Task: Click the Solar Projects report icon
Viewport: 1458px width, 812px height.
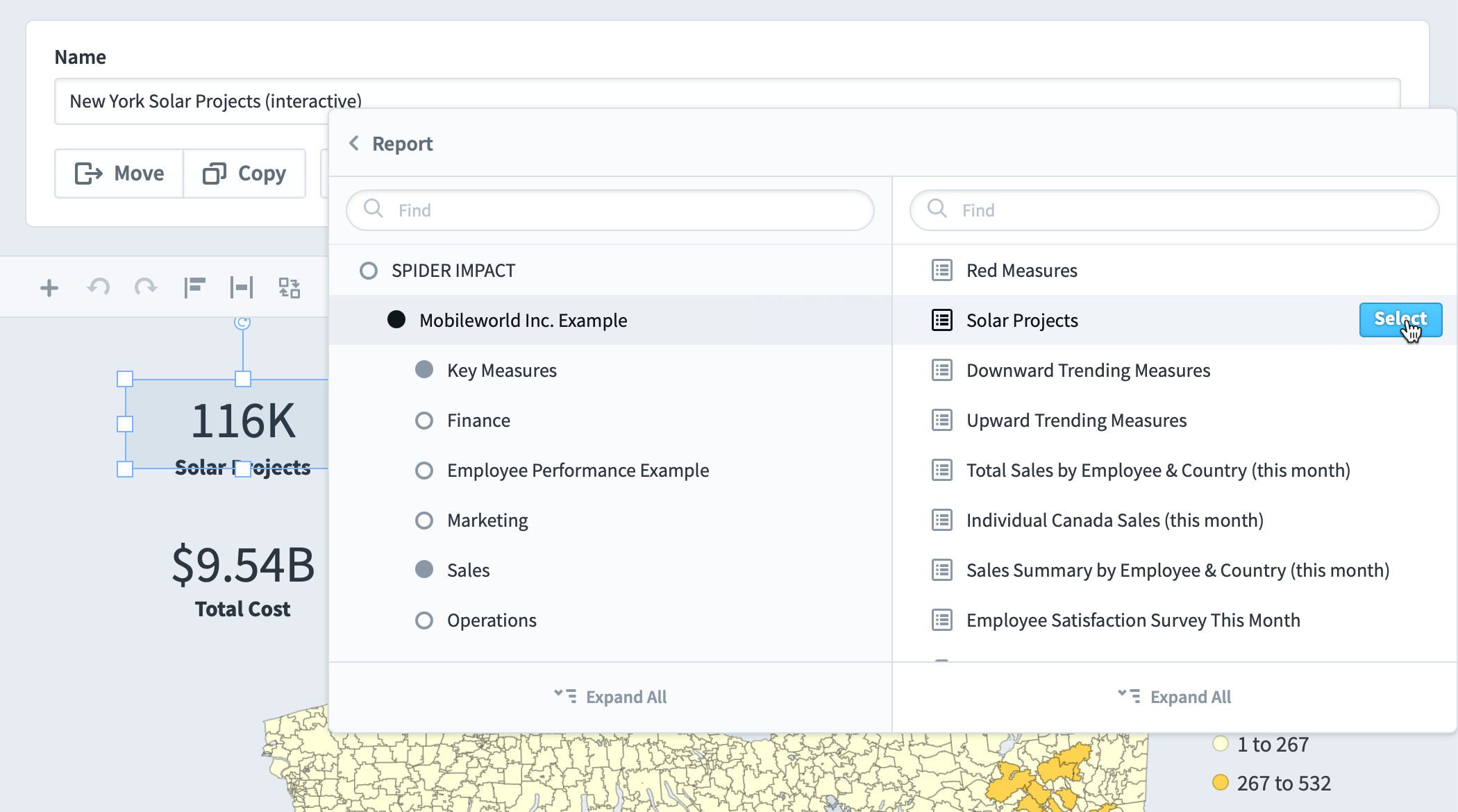Action: (942, 320)
